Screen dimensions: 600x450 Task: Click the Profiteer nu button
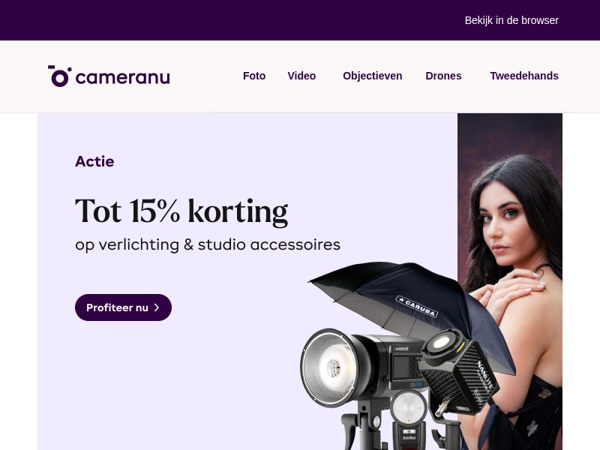click(123, 308)
